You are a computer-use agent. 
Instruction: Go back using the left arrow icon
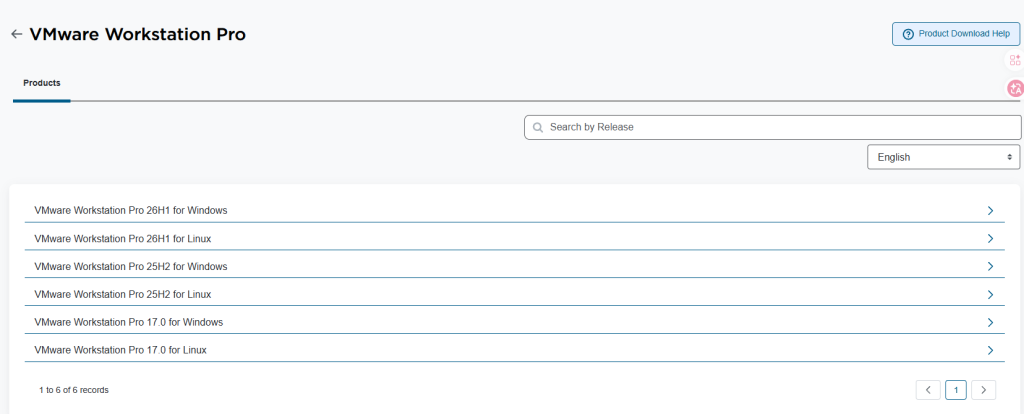coord(17,34)
